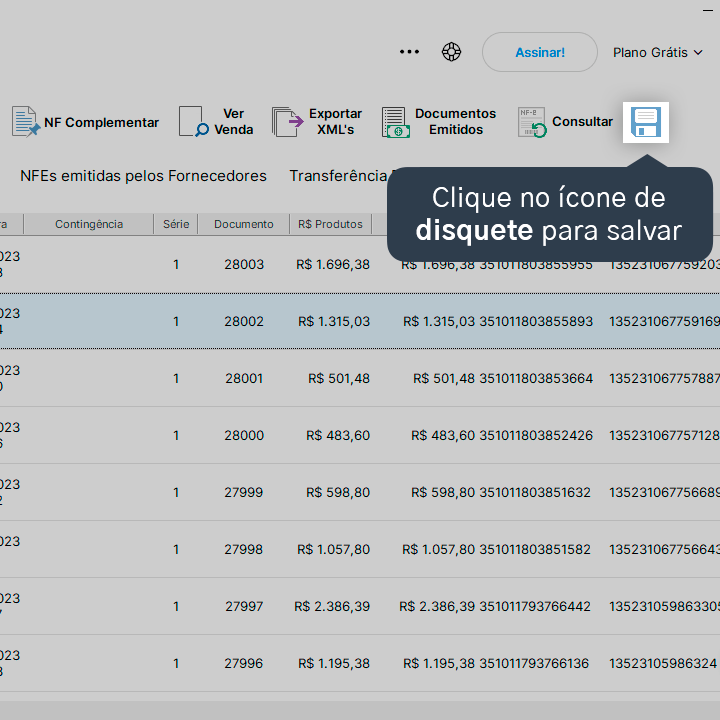720x720 pixels.
Task: Click product value R$ 2.386,39 in R$ Produtos column
Action: click(332, 606)
